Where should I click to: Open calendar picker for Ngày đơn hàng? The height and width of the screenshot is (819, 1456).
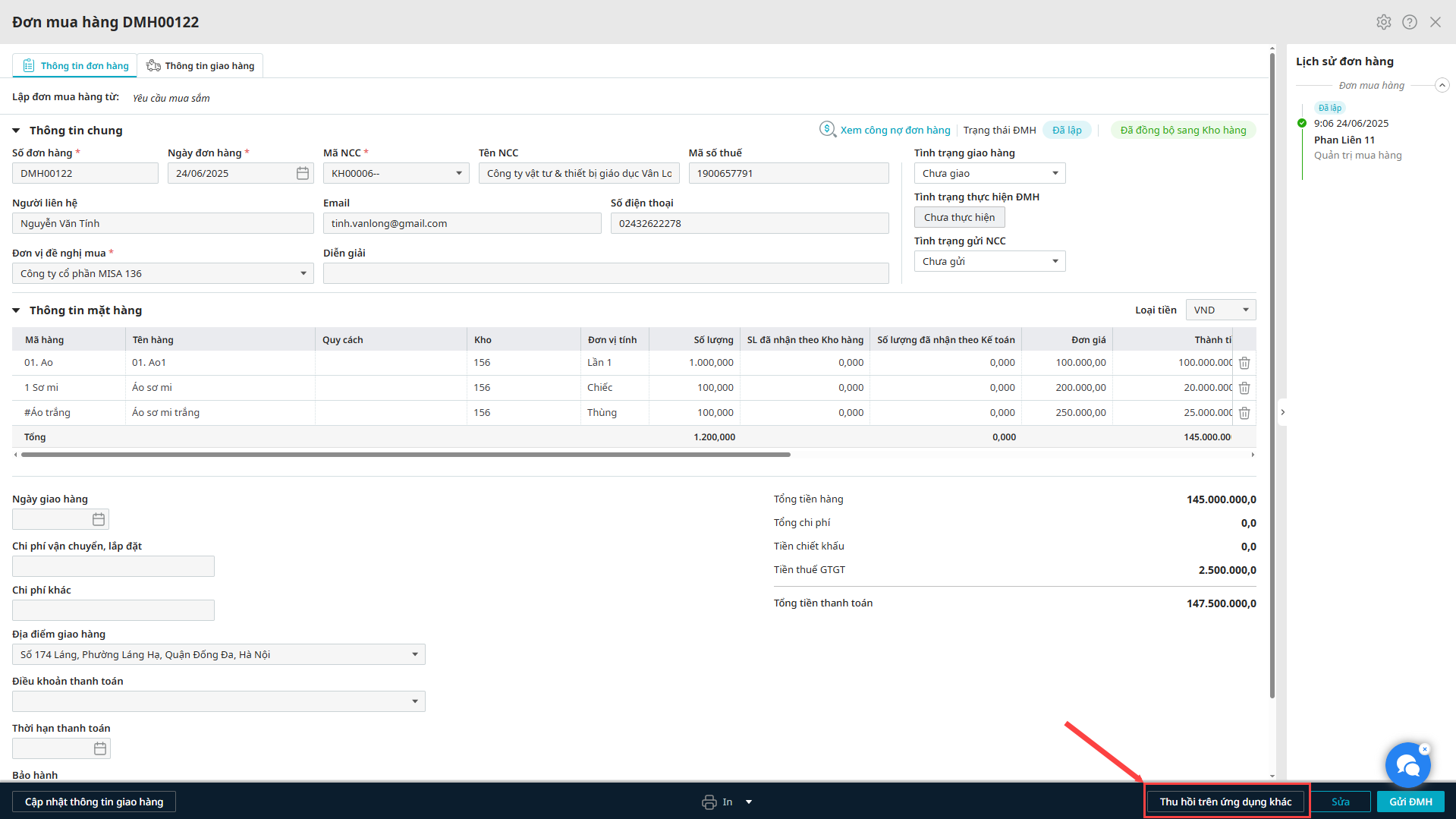click(302, 174)
